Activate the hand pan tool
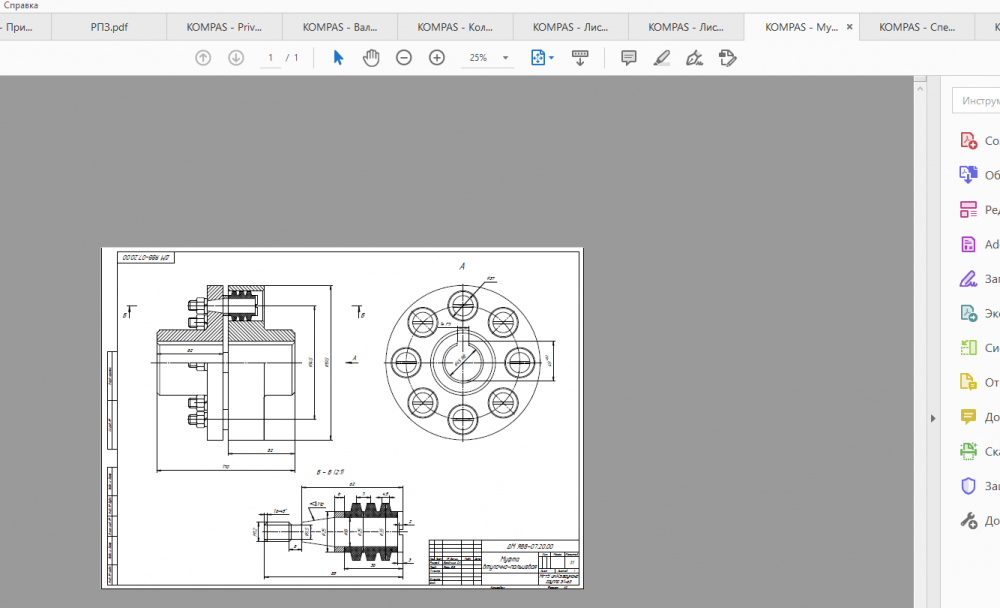 point(371,58)
